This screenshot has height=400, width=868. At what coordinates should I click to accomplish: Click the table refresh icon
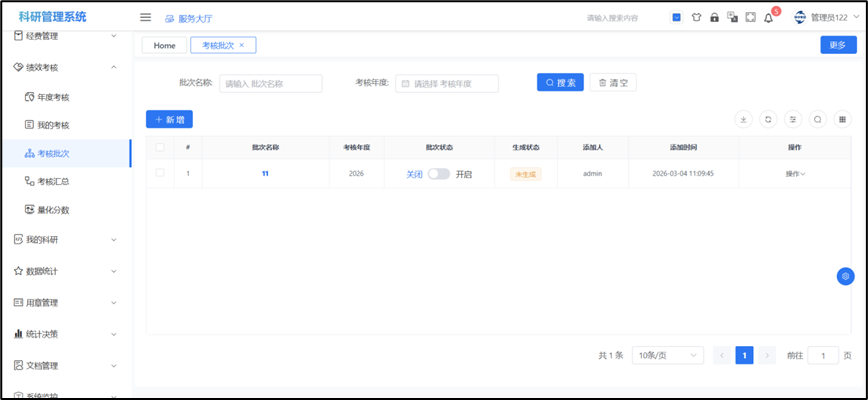768,119
